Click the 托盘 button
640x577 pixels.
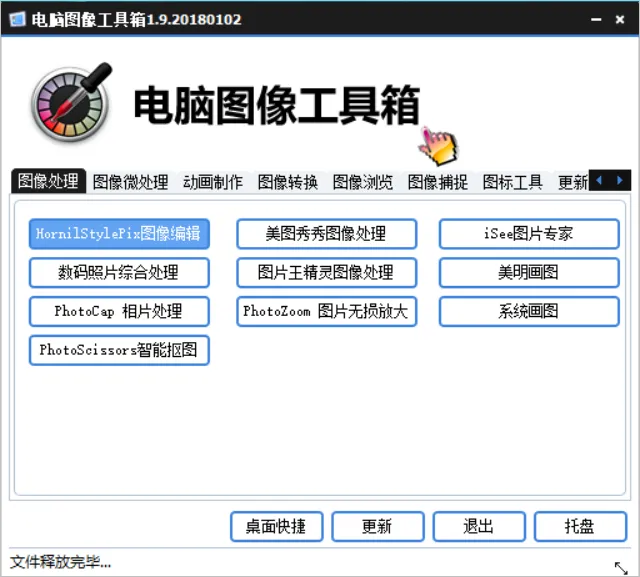(580, 526)
